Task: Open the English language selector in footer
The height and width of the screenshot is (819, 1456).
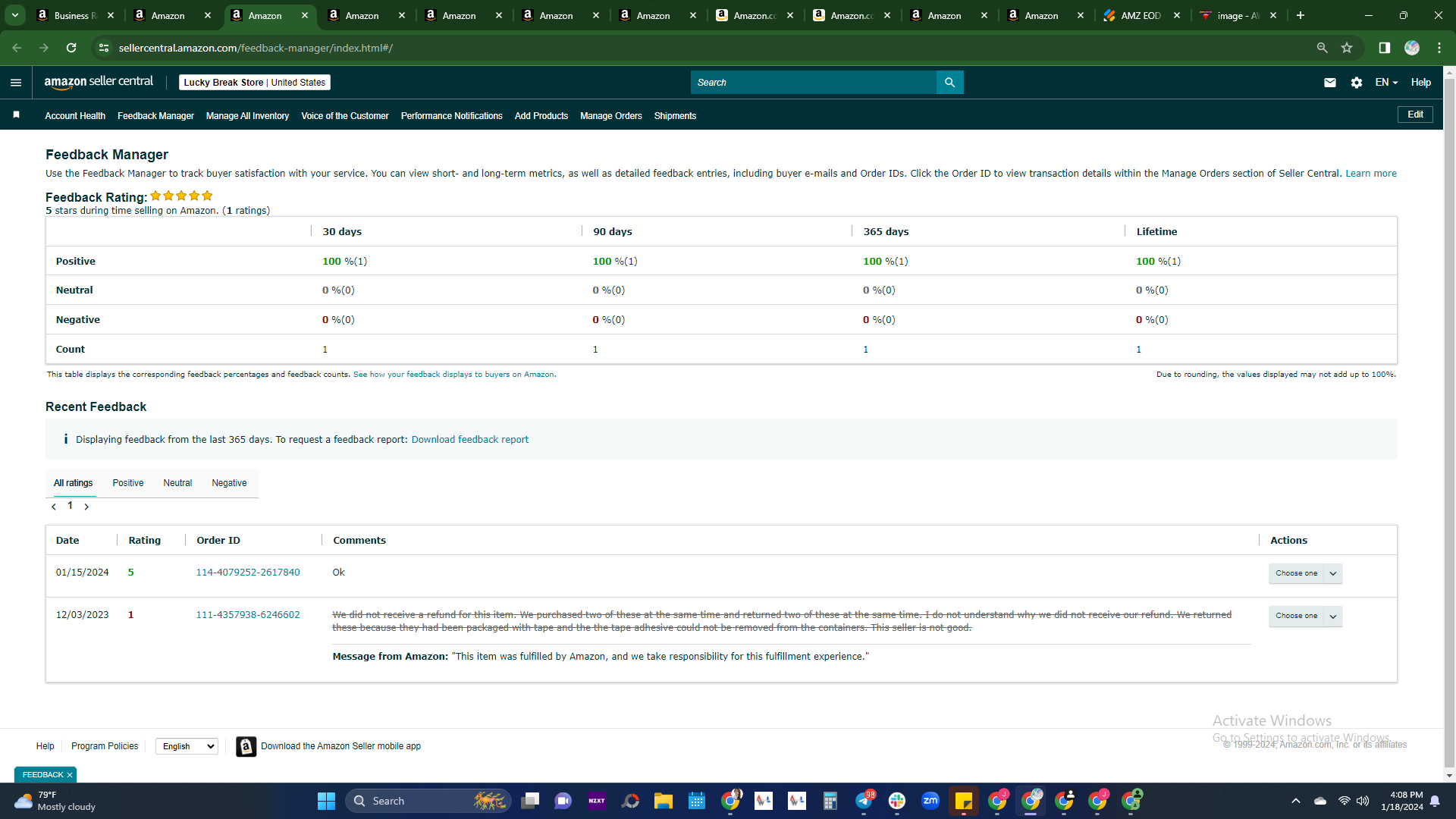Action: coord(187,747)
